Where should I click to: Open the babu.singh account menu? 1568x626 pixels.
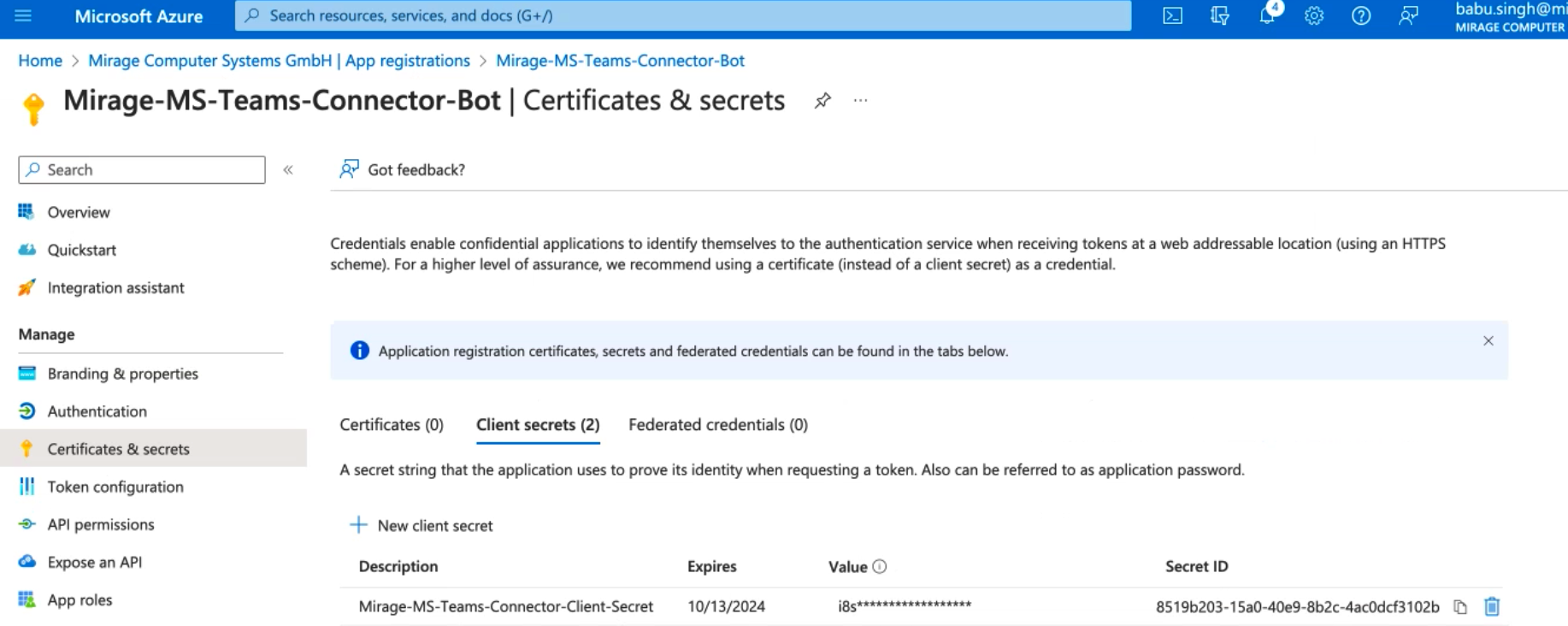pyautogui.click(x=1510, y=17)
